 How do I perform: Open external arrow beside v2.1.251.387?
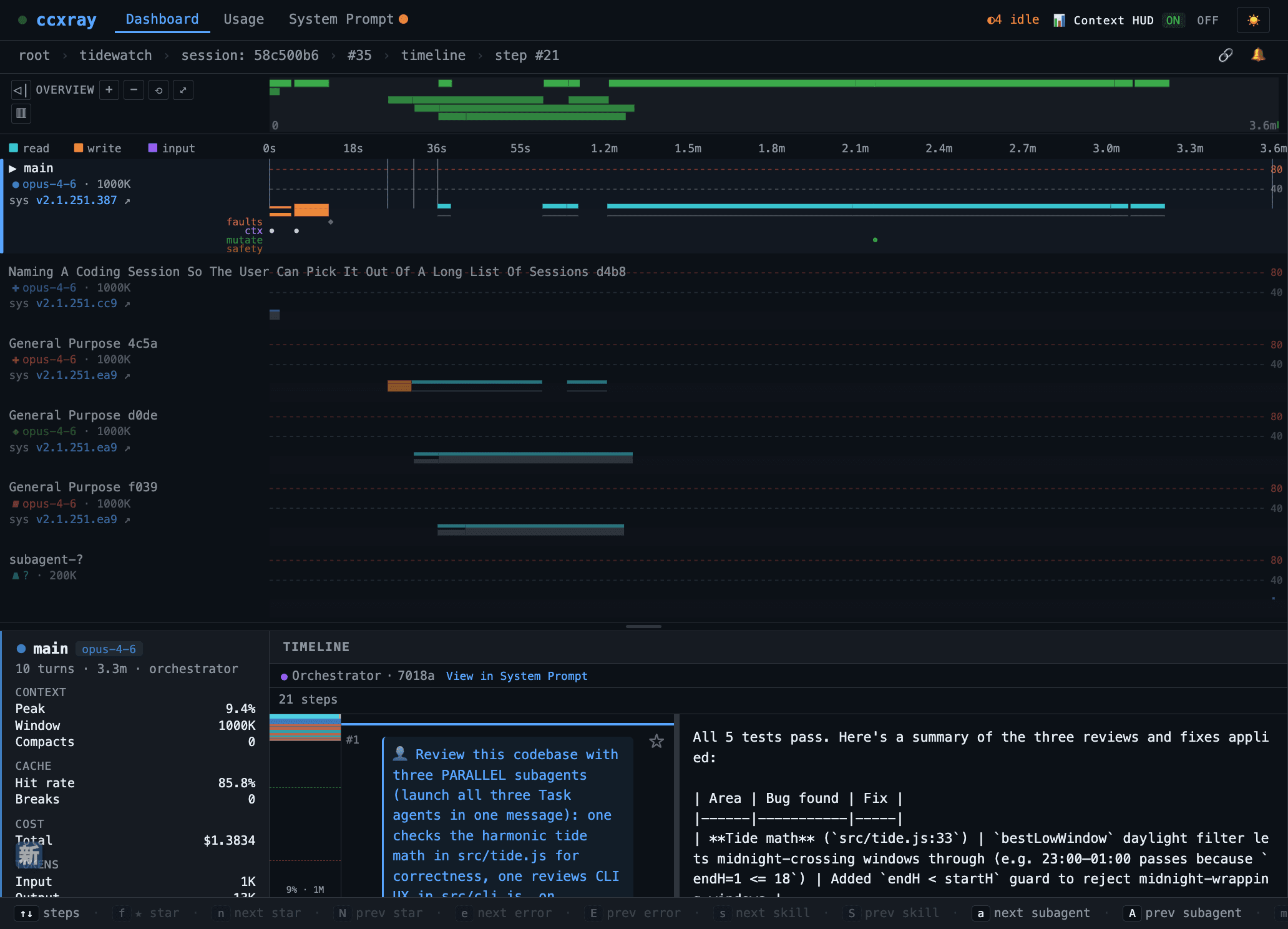click(x=127, y=201)
